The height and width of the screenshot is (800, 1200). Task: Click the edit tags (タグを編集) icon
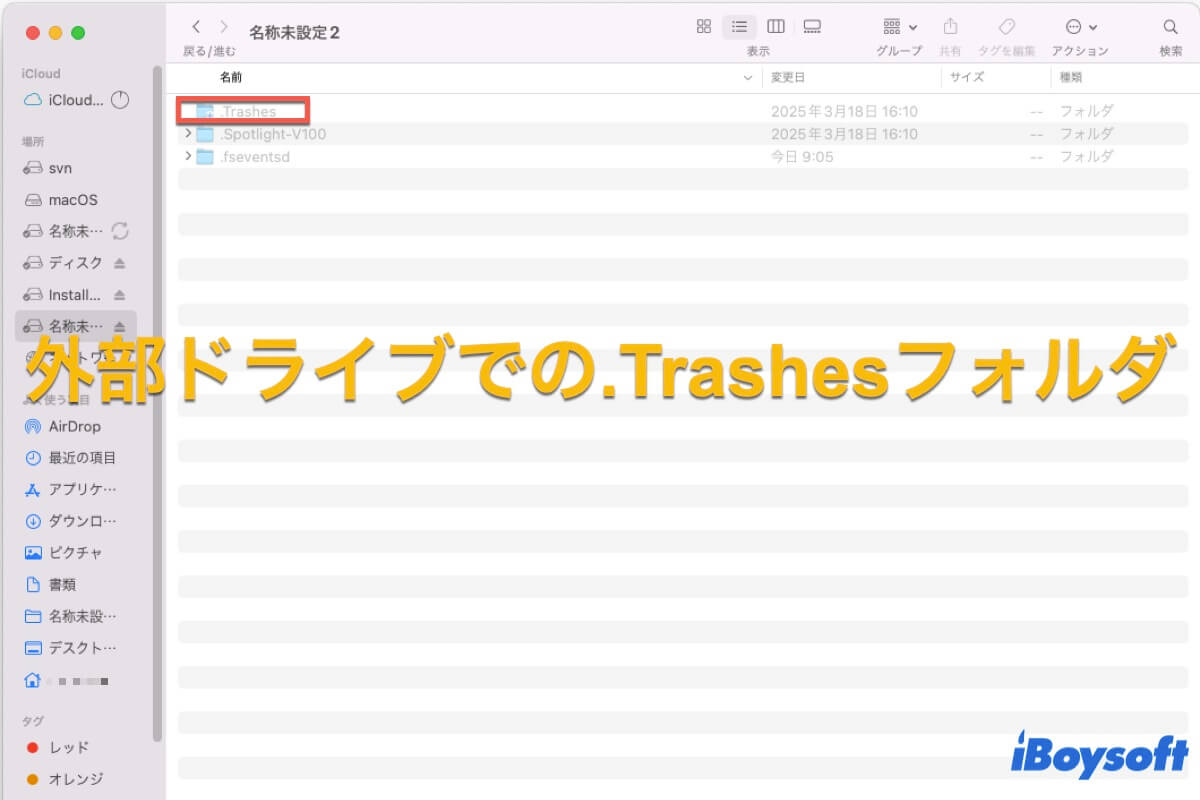tap(1007, 27)
